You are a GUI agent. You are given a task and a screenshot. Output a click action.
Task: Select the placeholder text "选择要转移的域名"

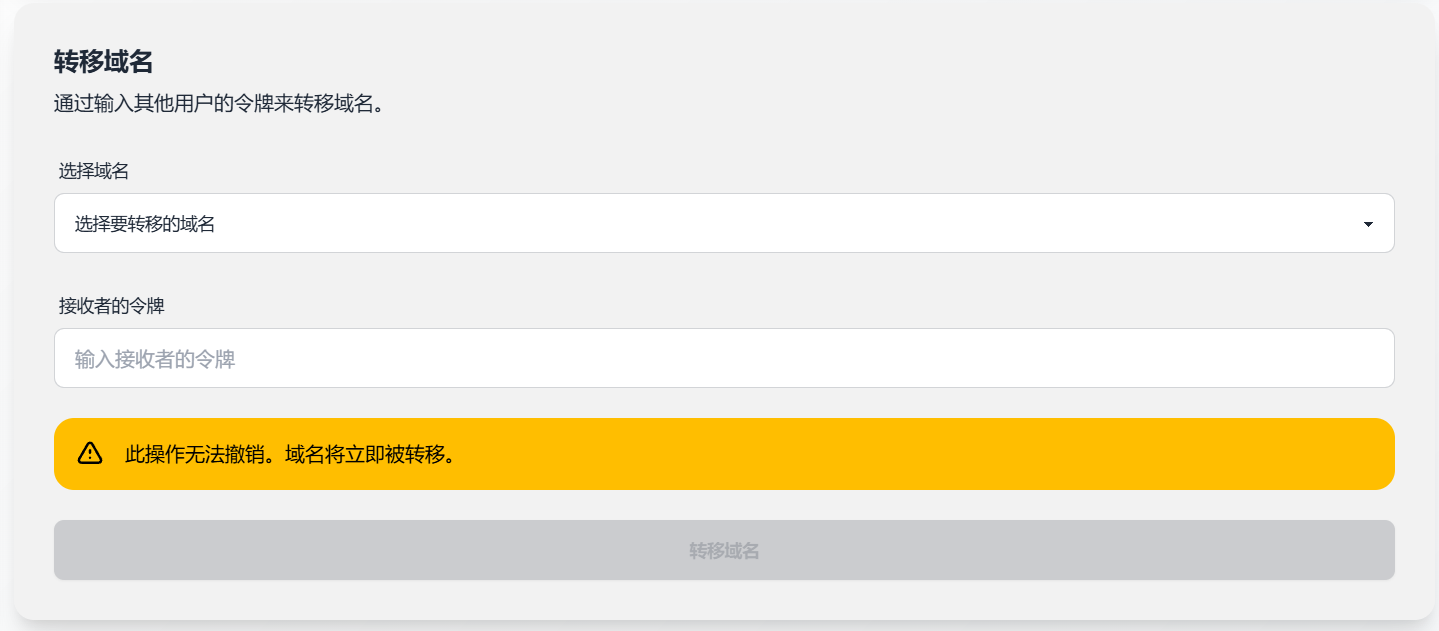pyautogui.click(x=145, y=224)
